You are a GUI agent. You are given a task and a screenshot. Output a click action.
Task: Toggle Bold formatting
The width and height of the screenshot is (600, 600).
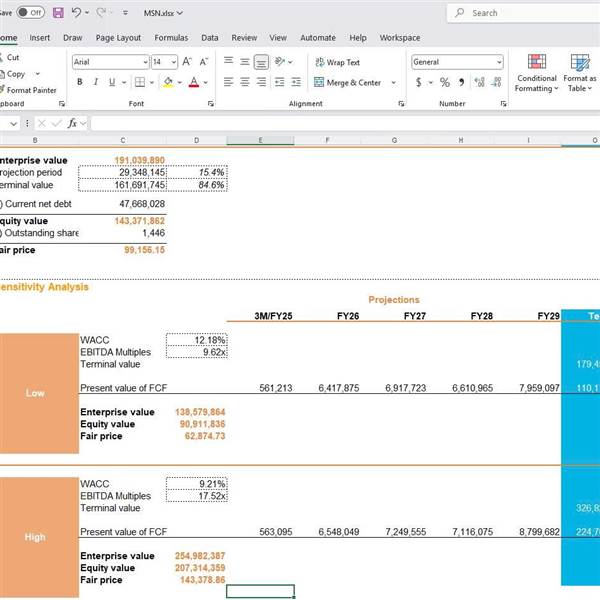[x=79, y=82]
